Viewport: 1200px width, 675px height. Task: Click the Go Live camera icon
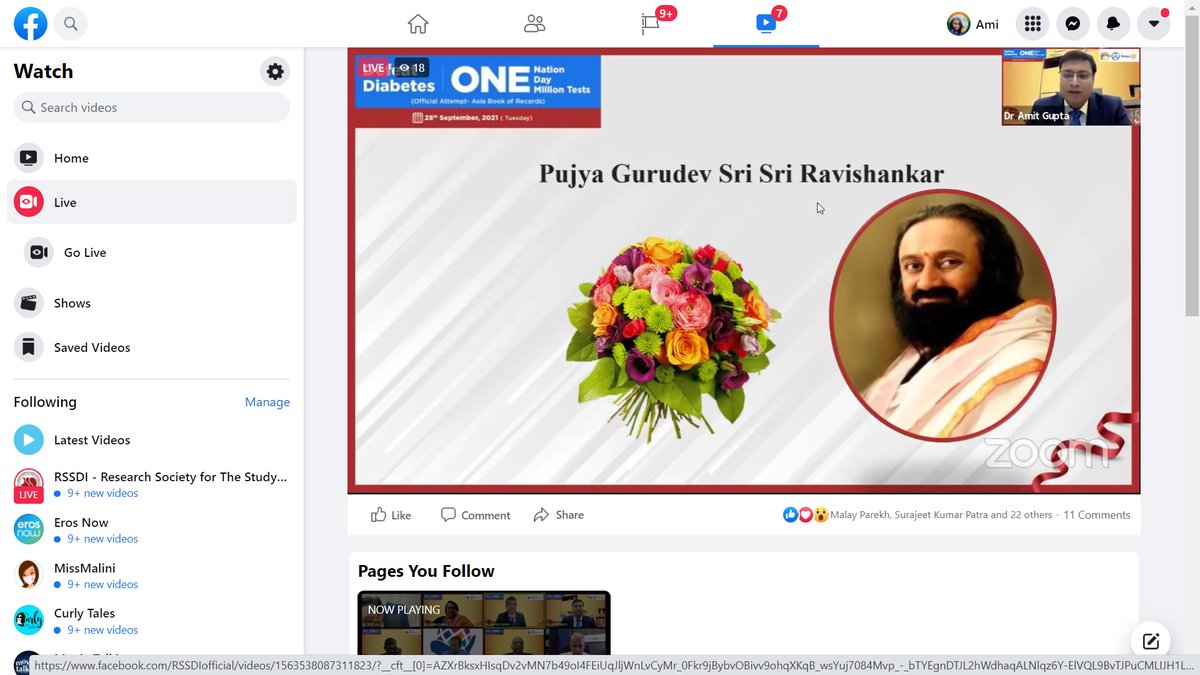pos(39,253)
